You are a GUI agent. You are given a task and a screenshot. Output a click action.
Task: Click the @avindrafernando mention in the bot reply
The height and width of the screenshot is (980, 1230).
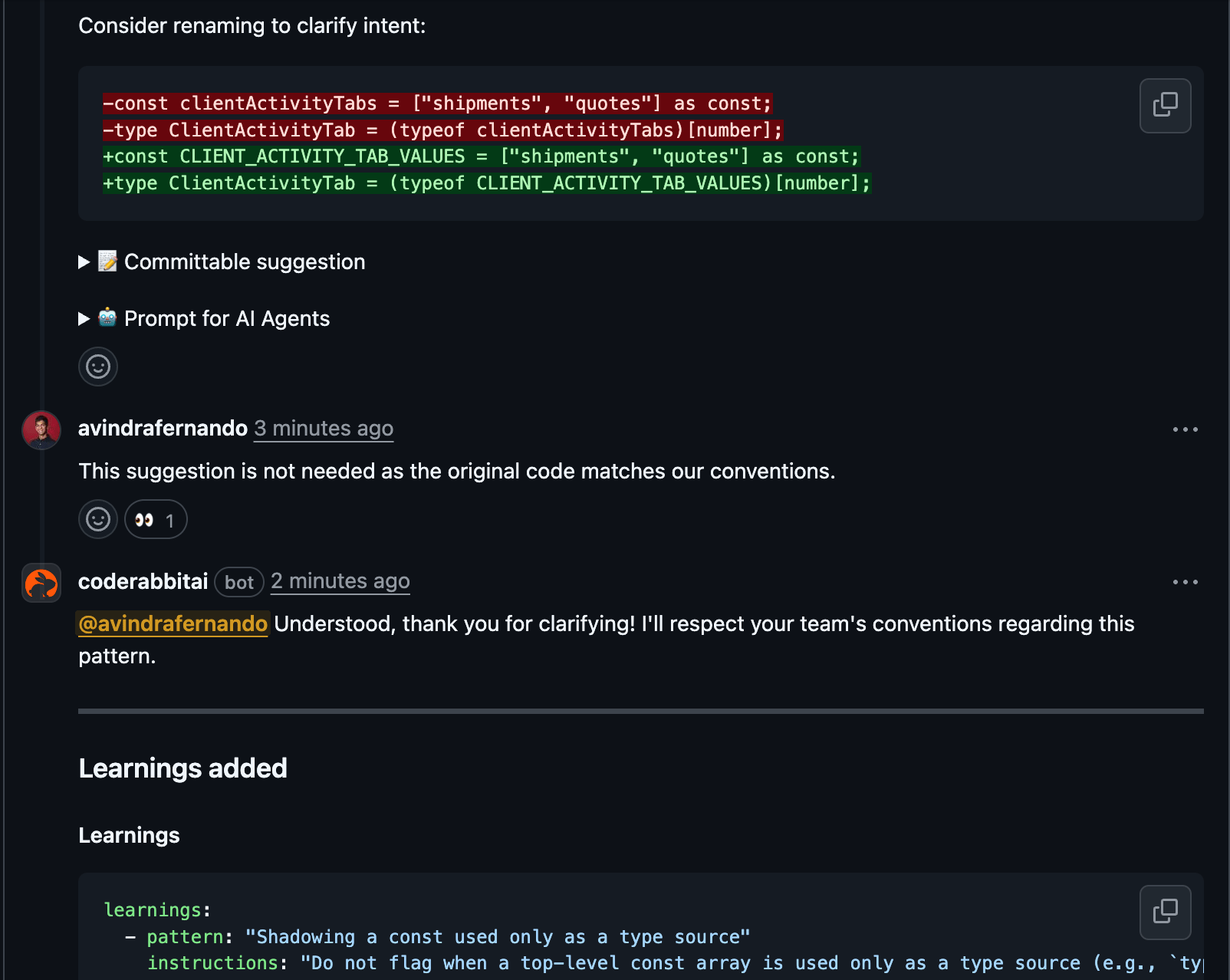tap(173, 623)
